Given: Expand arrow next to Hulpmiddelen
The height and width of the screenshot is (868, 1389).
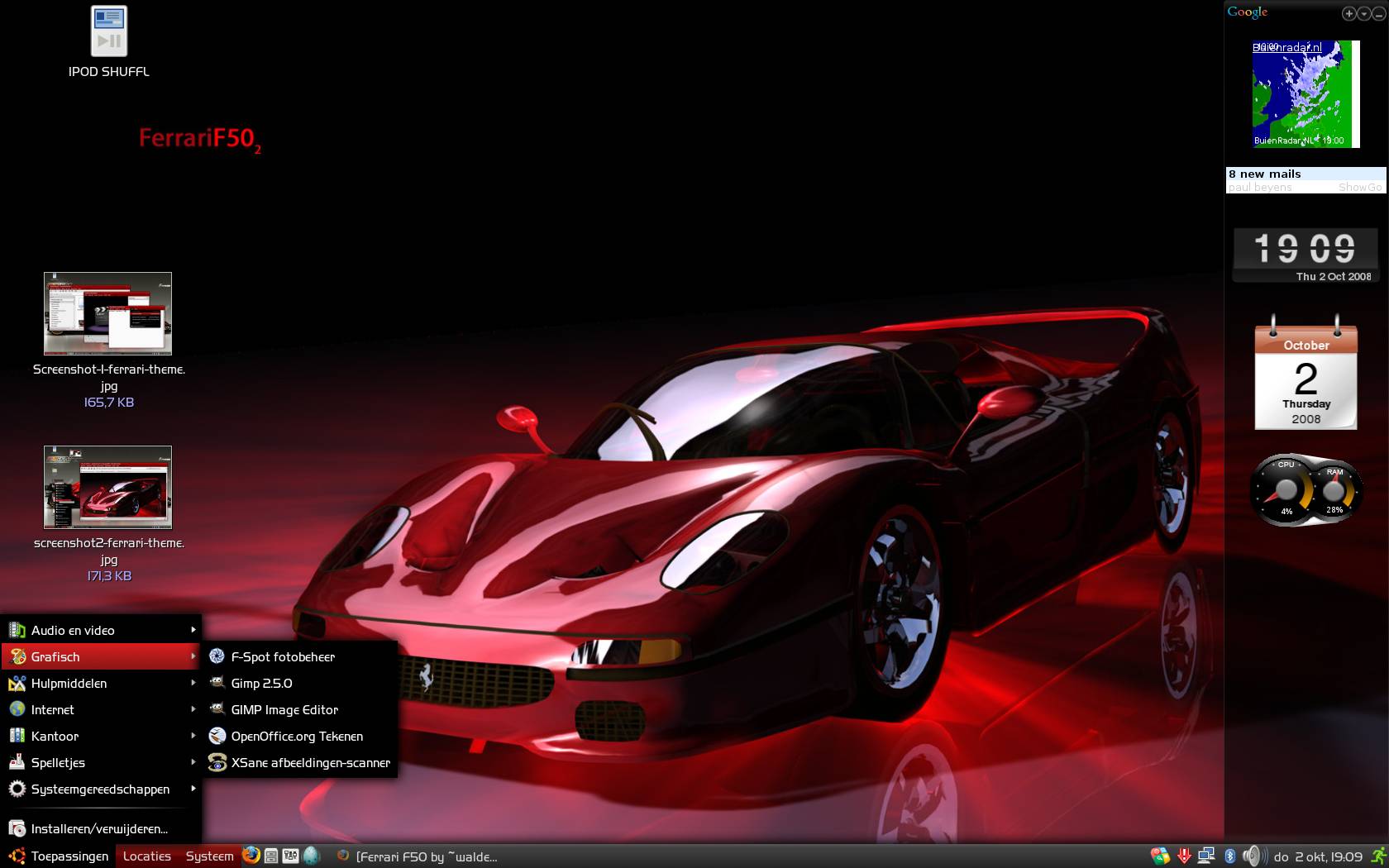Looking at the screenshot, I should [193, 683].
